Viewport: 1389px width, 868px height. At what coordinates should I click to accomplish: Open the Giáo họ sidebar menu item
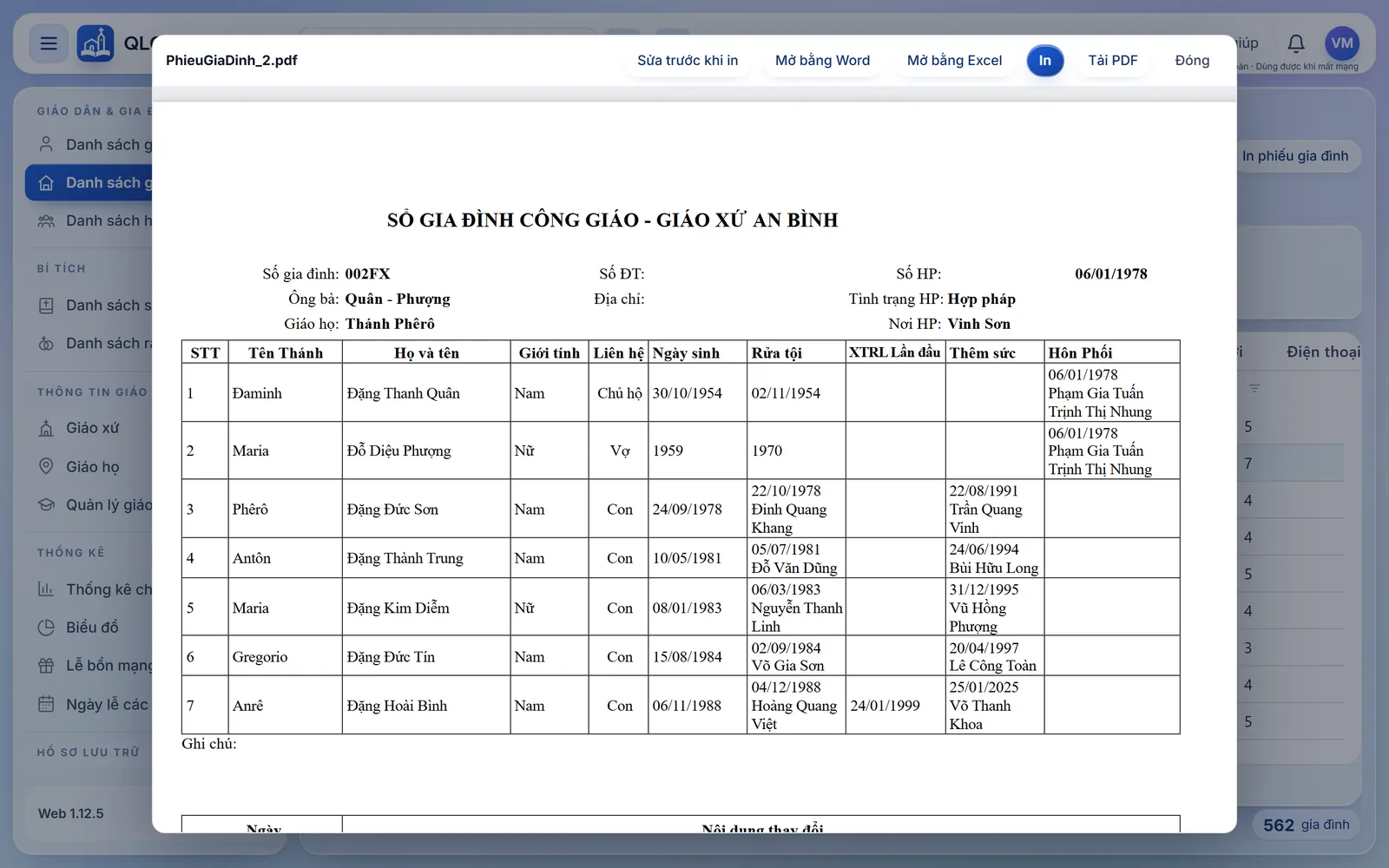point(93,467)
